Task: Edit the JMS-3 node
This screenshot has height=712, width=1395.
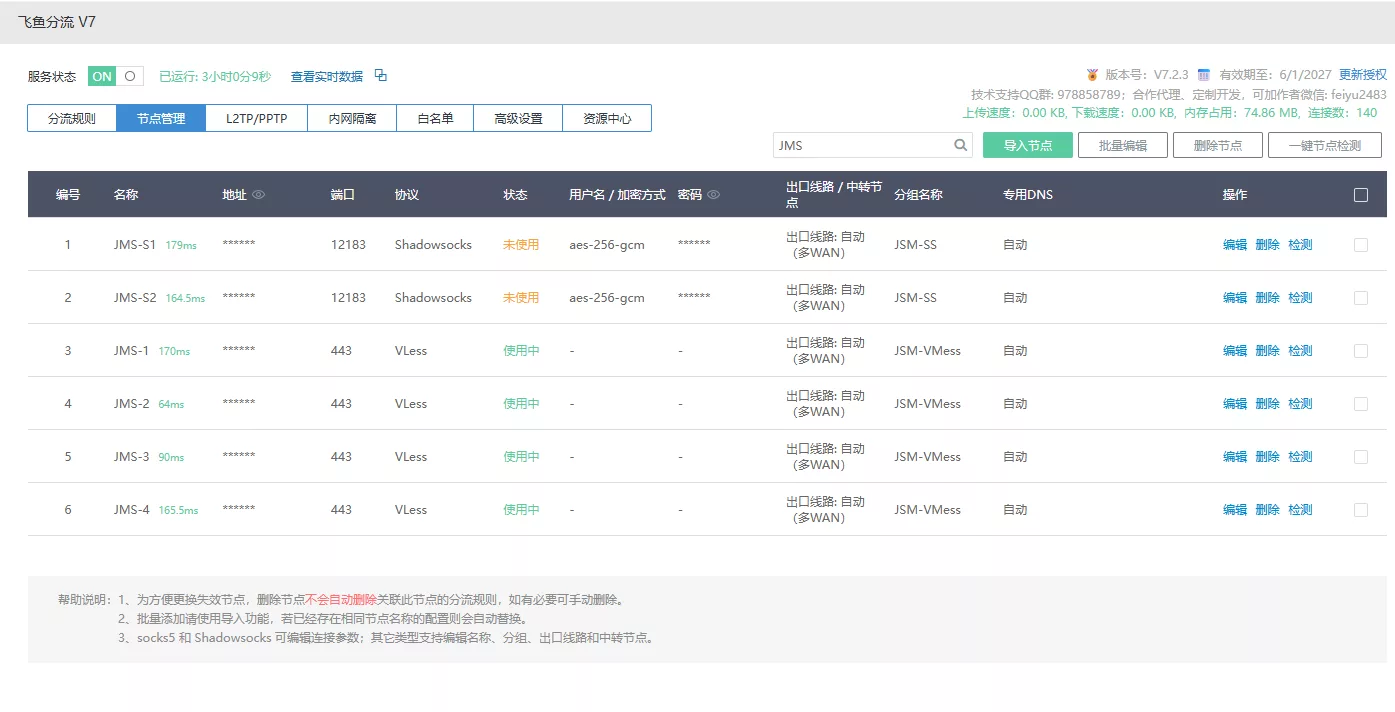Action: 1235,456
